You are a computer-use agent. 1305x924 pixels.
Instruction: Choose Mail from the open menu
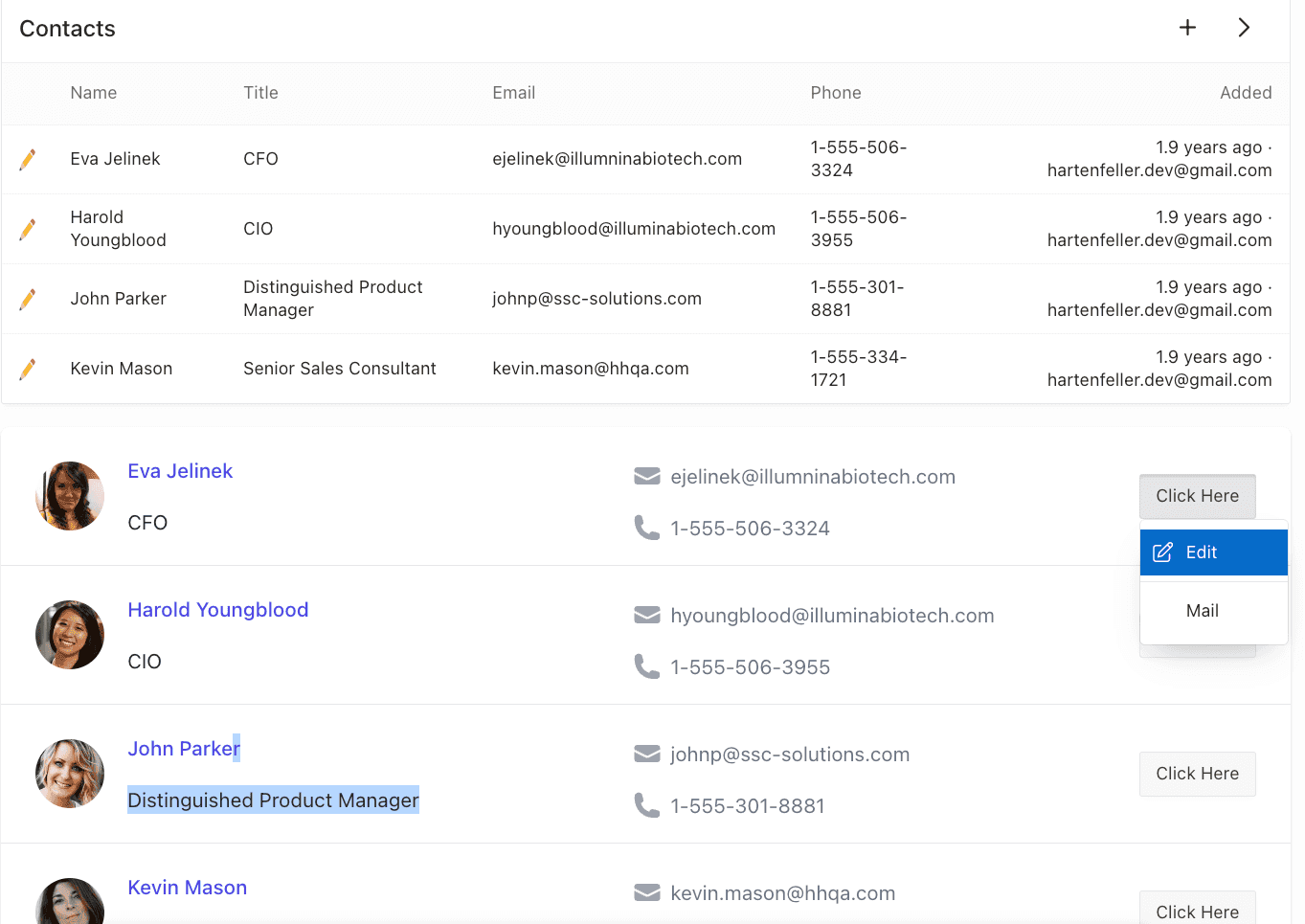[x=1203, y=611]
